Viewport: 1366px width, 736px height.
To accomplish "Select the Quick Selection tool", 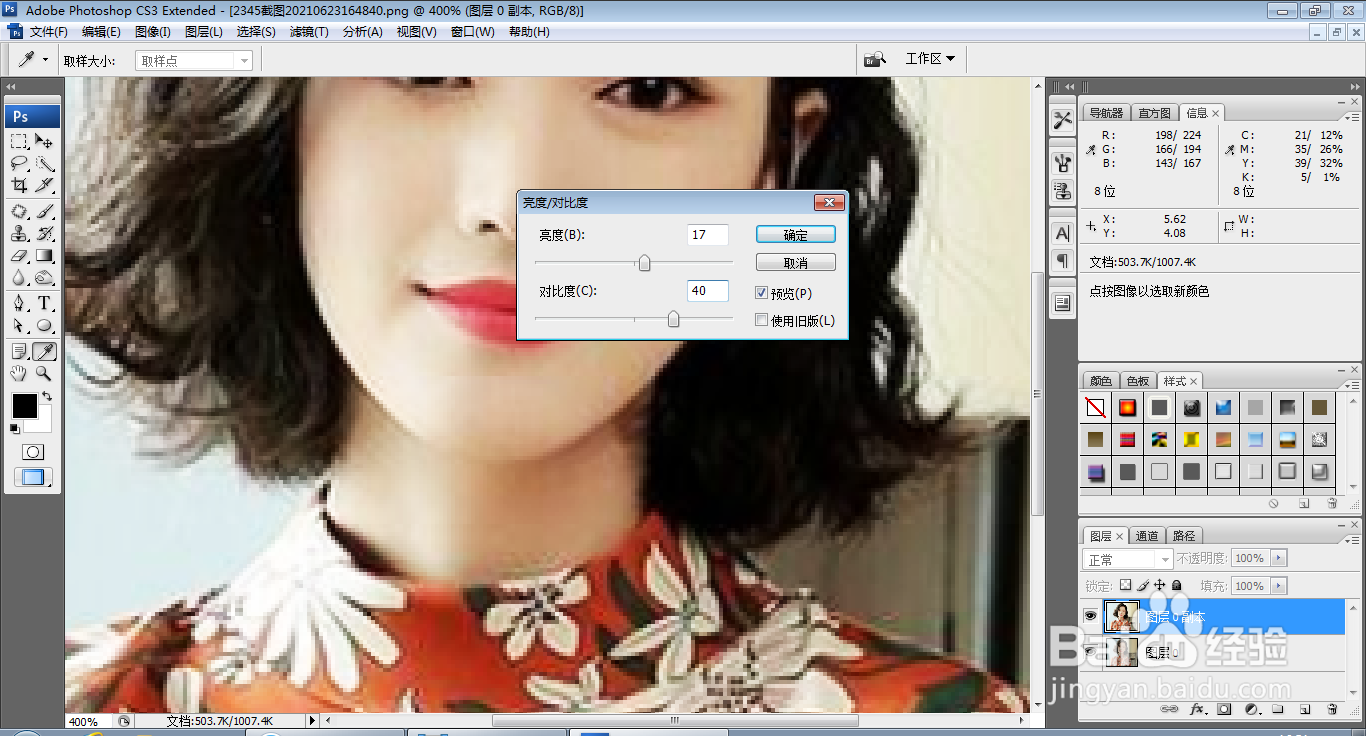I will (44, 163).
